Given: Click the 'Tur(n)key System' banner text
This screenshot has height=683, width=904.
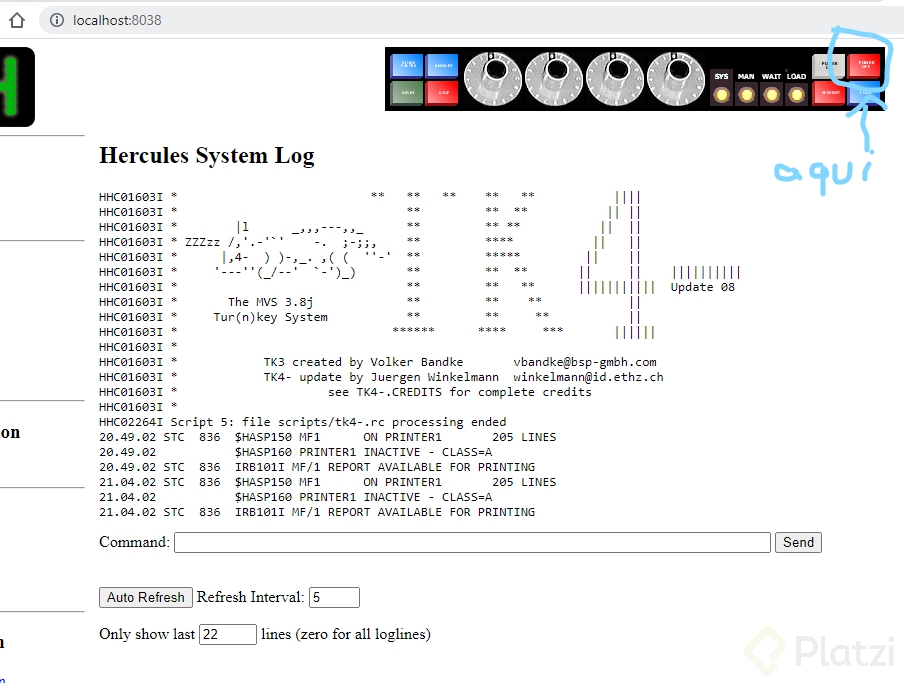Looking at the screenshot, I should [x=270, y=317].
